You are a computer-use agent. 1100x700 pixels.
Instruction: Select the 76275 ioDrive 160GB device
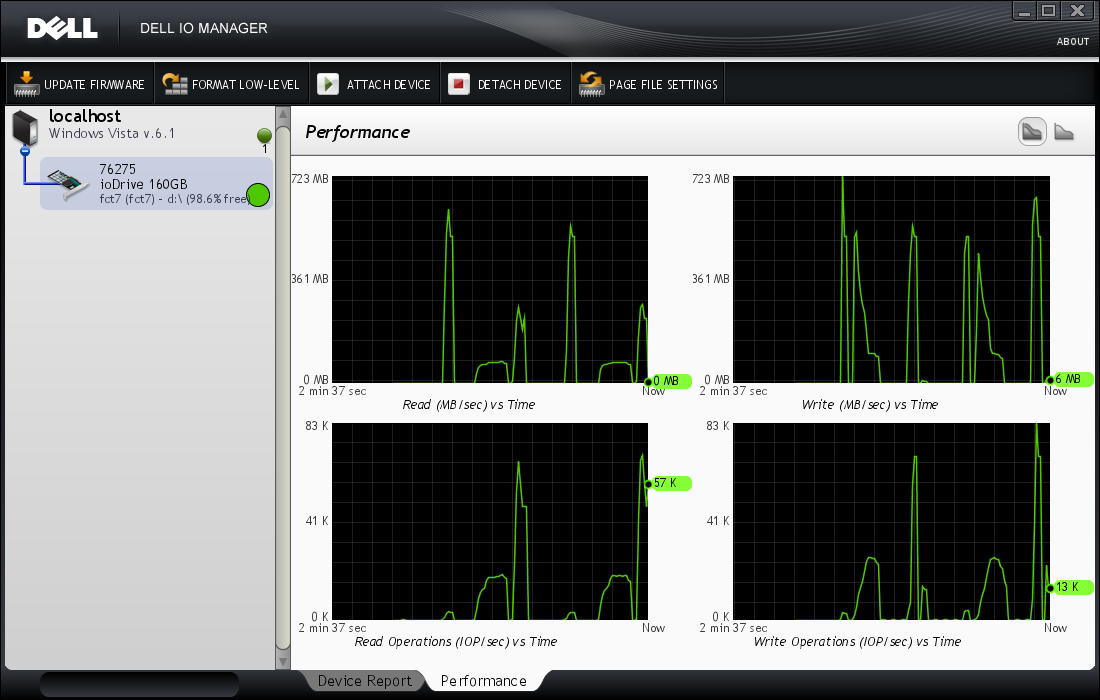156,184
